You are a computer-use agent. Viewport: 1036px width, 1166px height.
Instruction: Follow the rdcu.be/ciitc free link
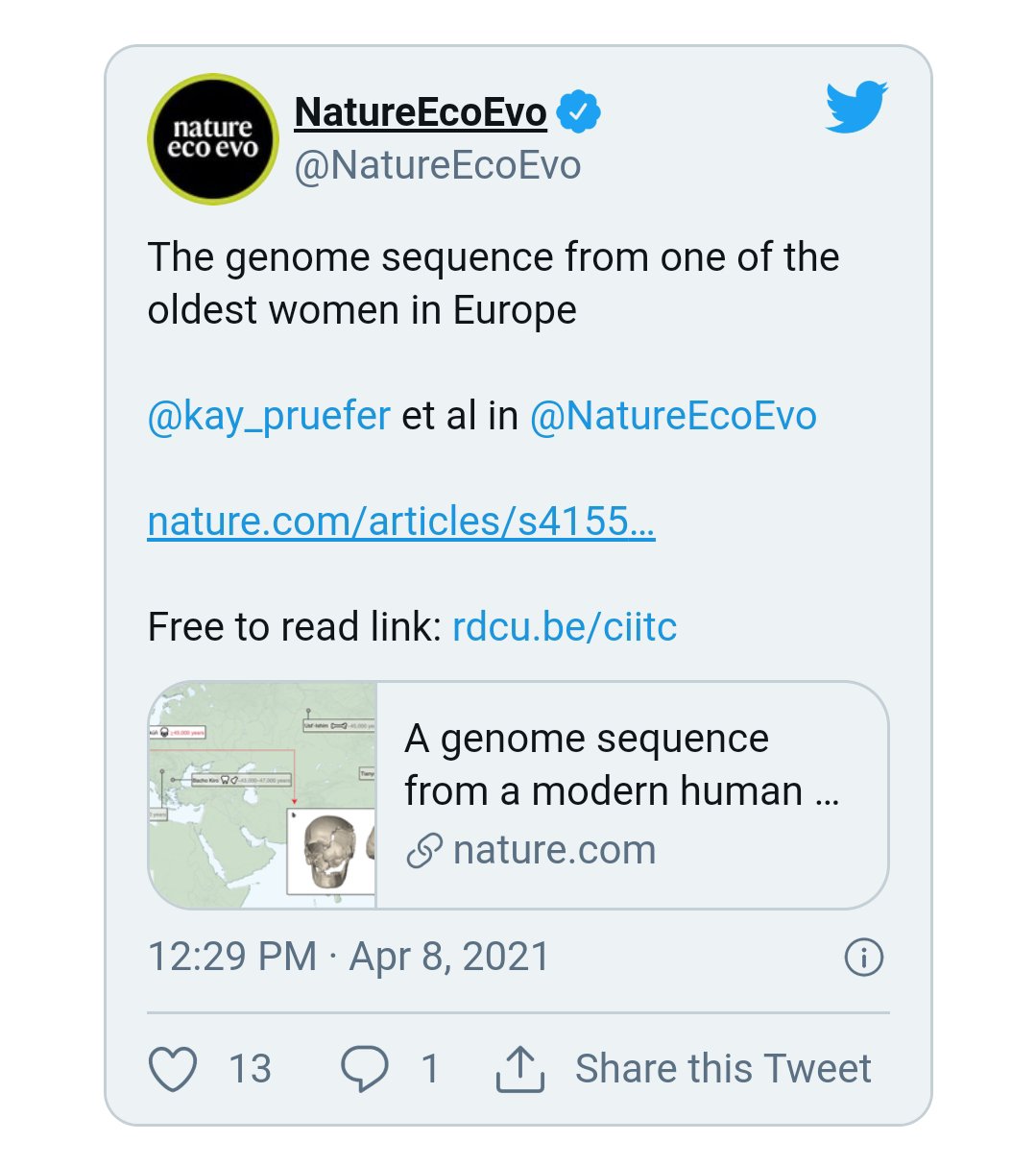pyautogui.click(x=565, y=627)
